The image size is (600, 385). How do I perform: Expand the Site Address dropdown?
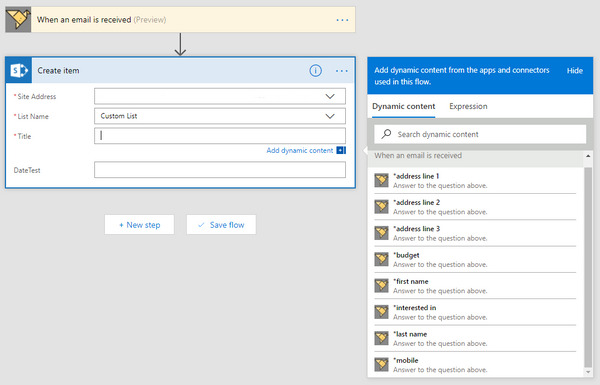tap(330, 96)
